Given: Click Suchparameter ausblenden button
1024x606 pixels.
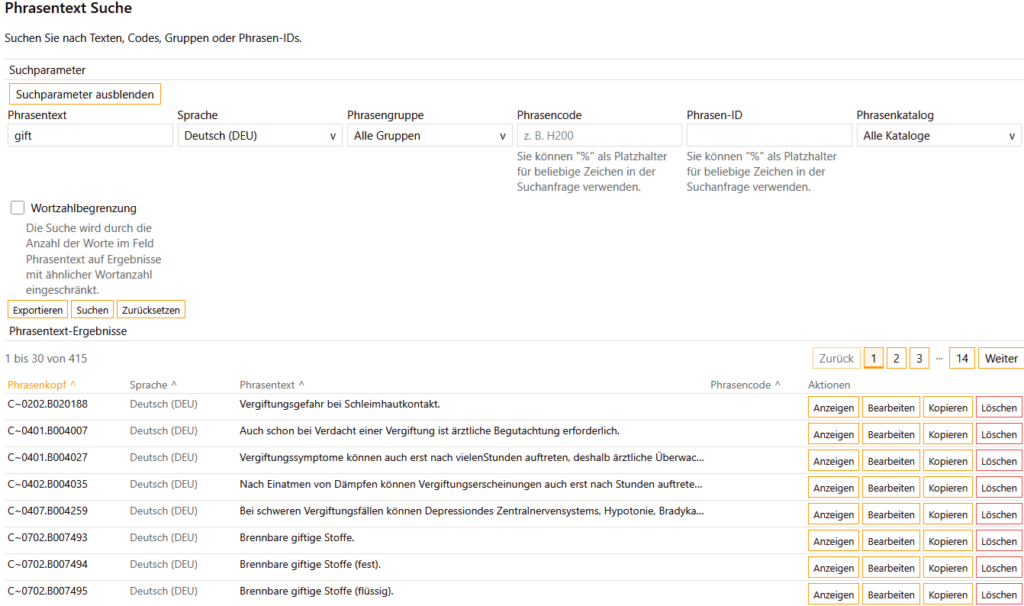Looking at the screenshot, I should click(x=85, y=94).
